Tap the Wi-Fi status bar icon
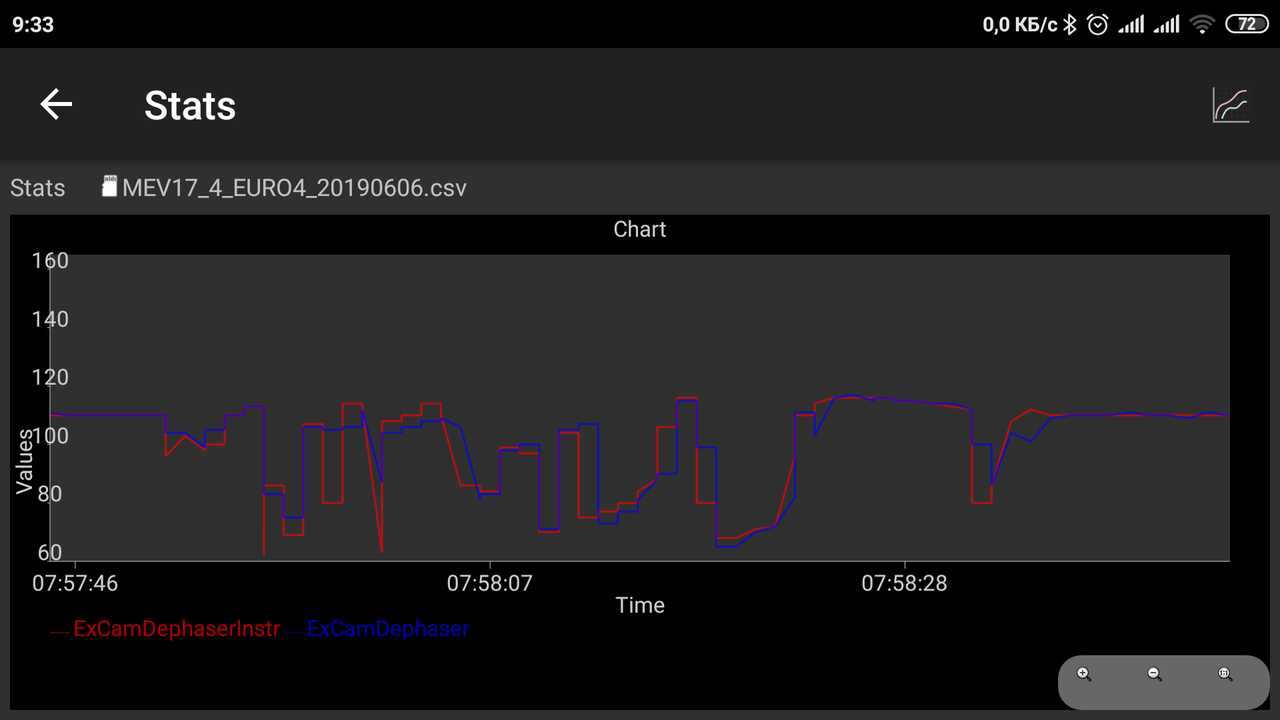This screenshot has width=1280, height=720. (x=1204, y=24)
